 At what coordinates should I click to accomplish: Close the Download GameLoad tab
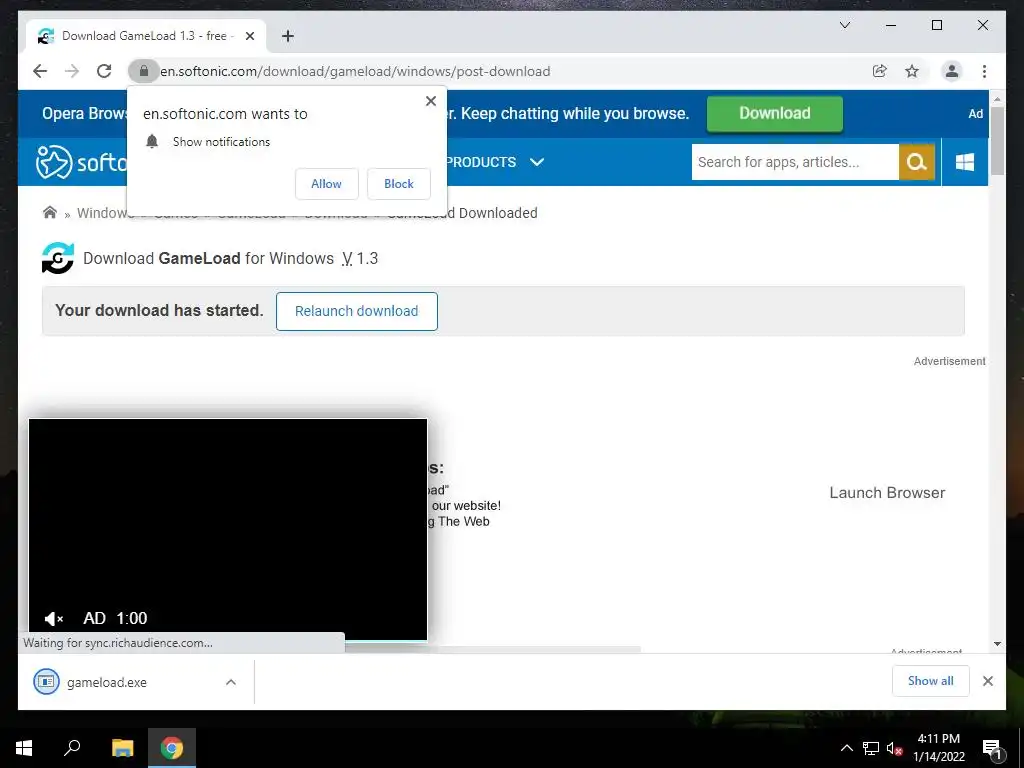pyautogui.click(x=249, y=36)
